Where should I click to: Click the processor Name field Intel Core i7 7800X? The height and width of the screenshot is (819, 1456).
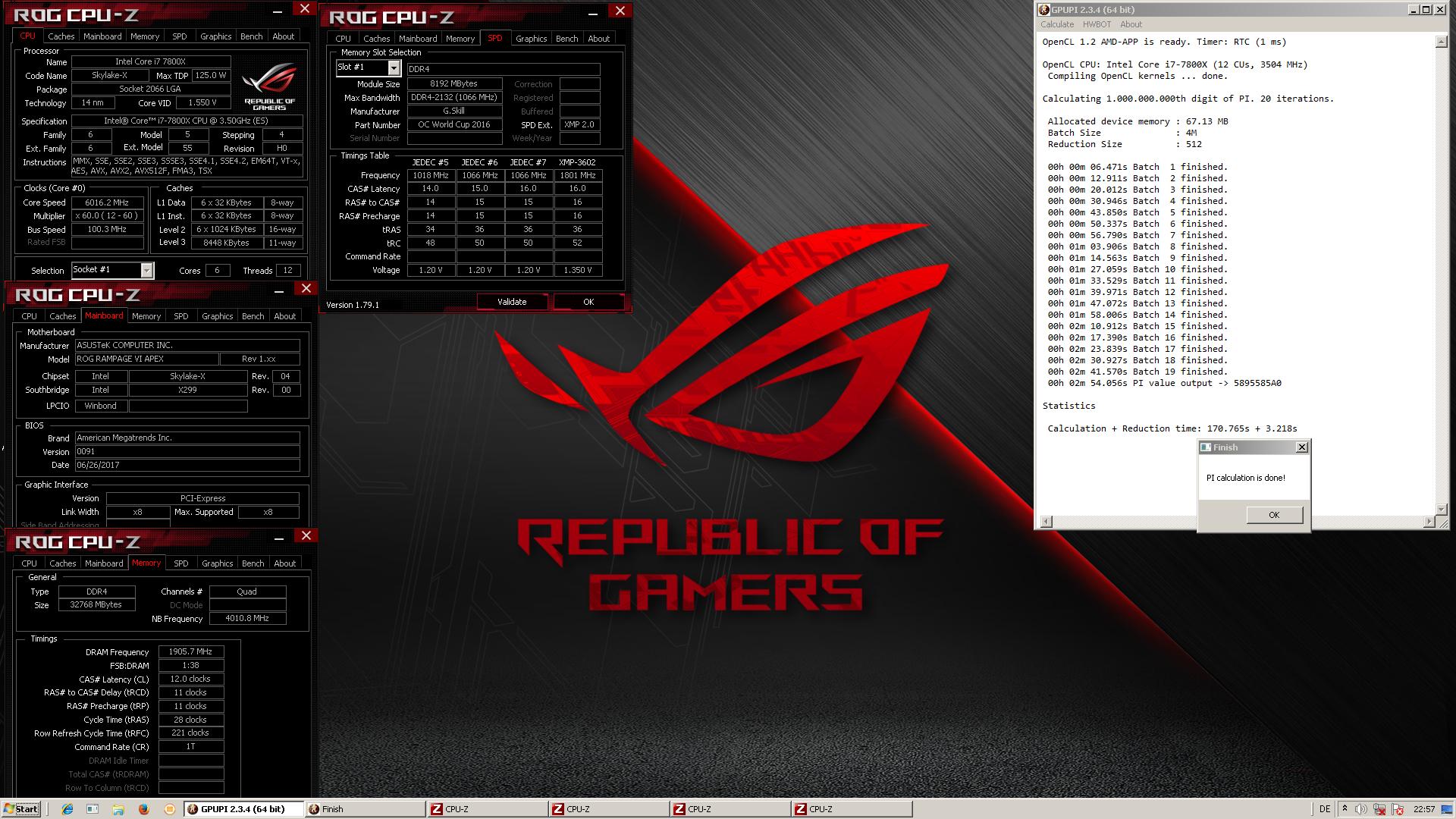click(150, 61)
